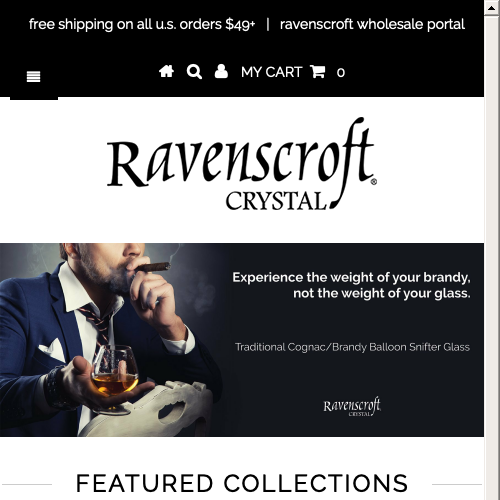500x500 pixels.
Task: Click small Ravenscroft logo inside the banner
Action: [352, 406]
